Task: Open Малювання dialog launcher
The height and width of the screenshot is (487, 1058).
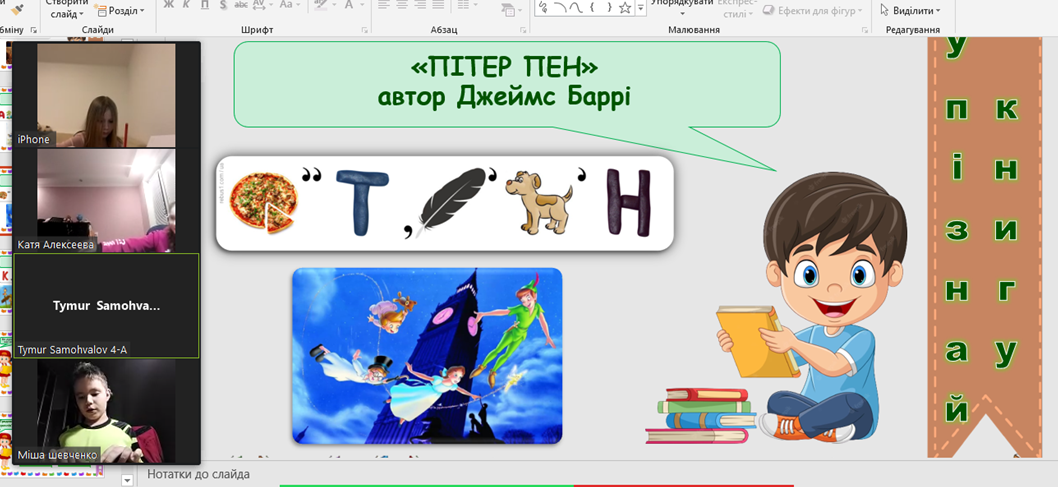Action: (865, 30)
